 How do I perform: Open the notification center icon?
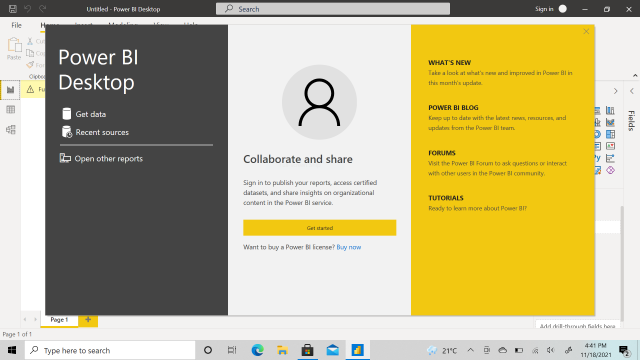(624, 350)
